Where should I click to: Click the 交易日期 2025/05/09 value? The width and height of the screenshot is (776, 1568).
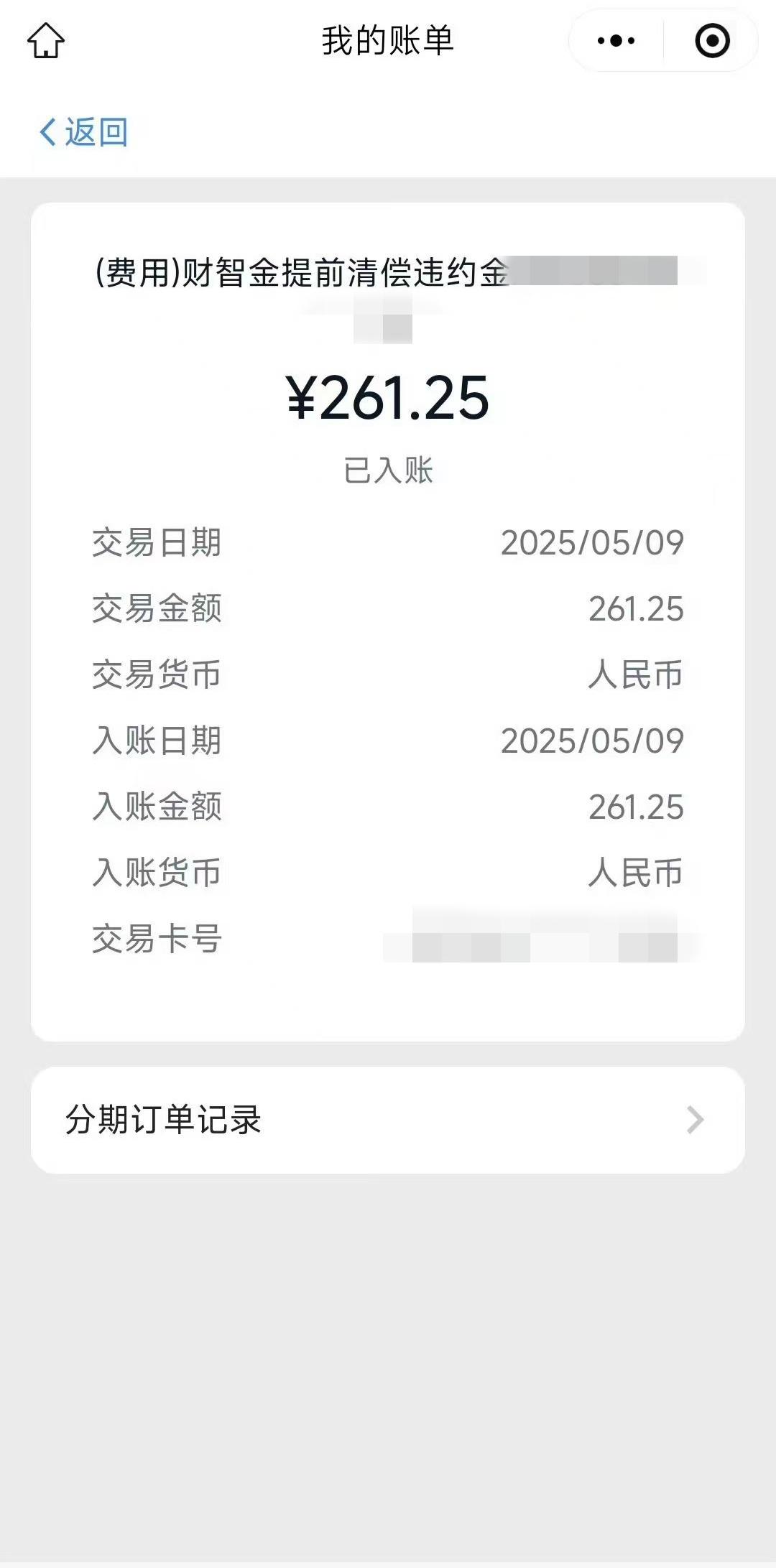click(592, 543)
